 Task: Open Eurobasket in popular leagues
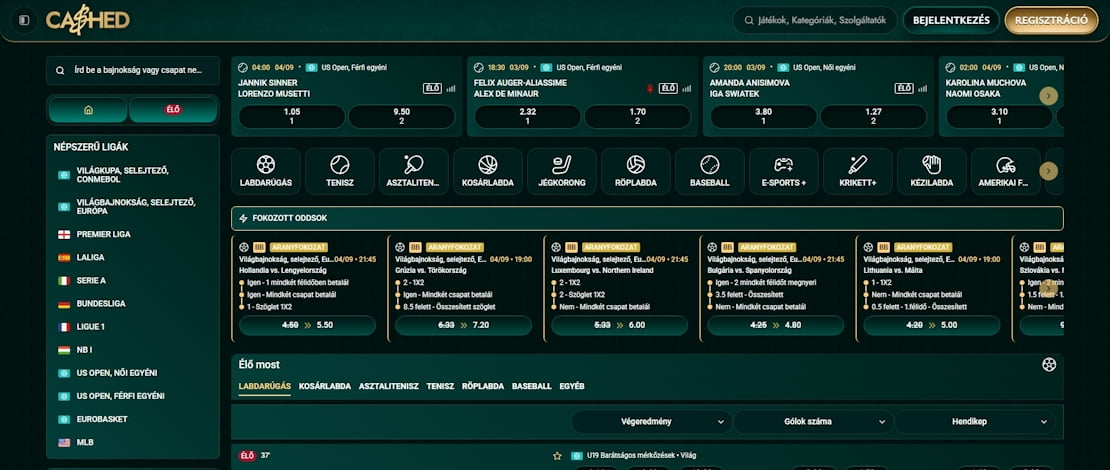[133, 419]
